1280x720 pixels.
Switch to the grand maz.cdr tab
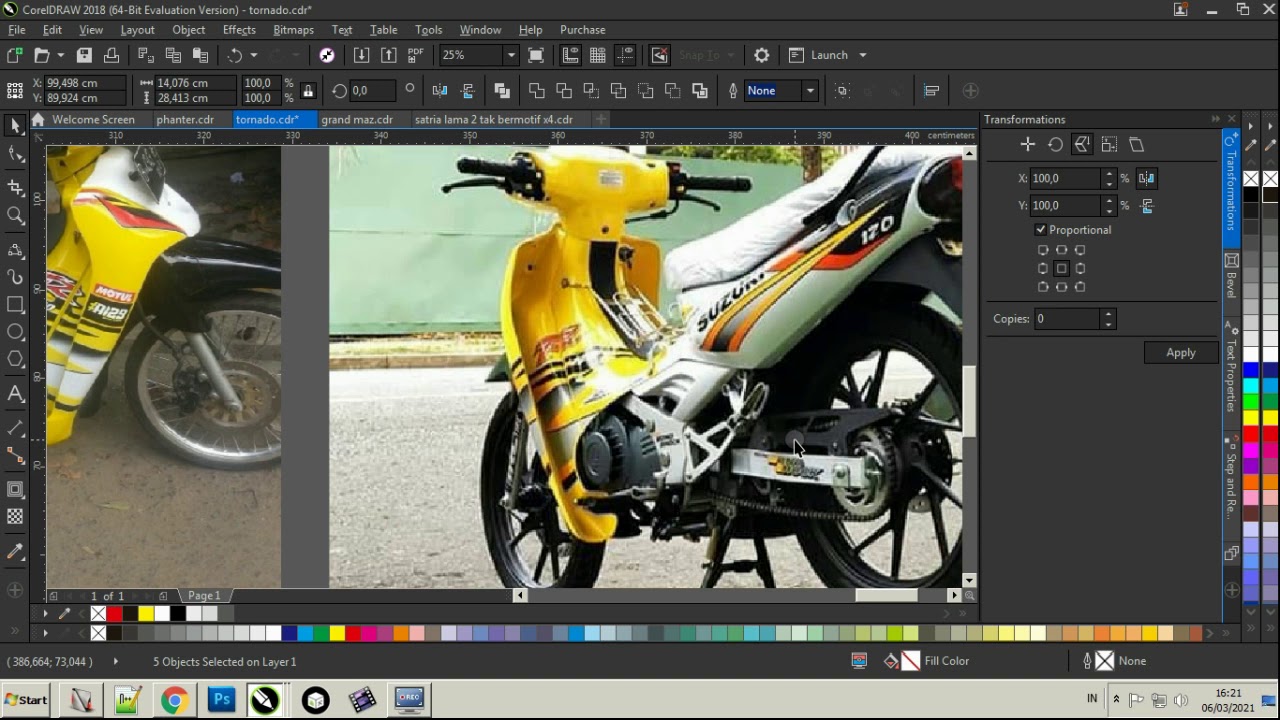pos(357,119)
